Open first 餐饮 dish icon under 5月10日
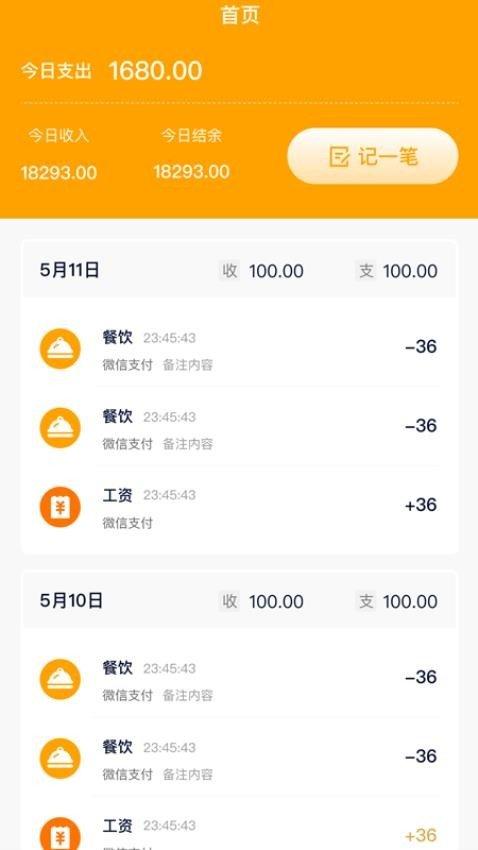The height and width of the screenshot is (850, 478). pos(60,679)
